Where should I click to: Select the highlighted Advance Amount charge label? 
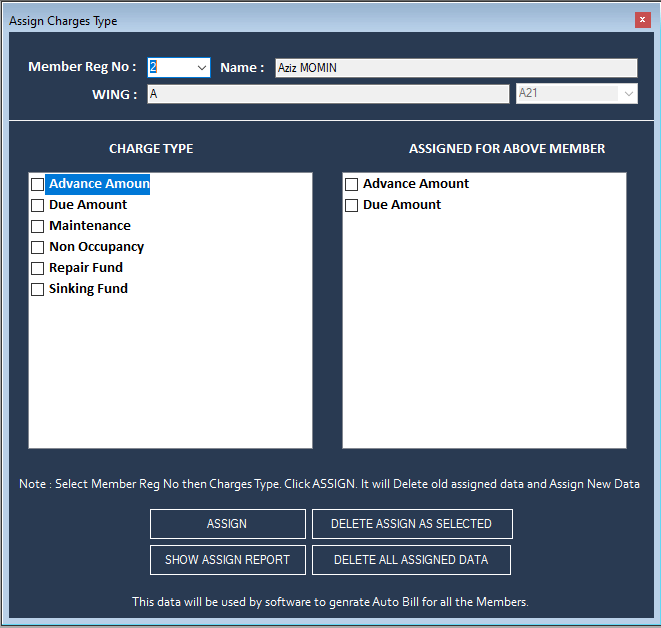[x=97, y=184]
